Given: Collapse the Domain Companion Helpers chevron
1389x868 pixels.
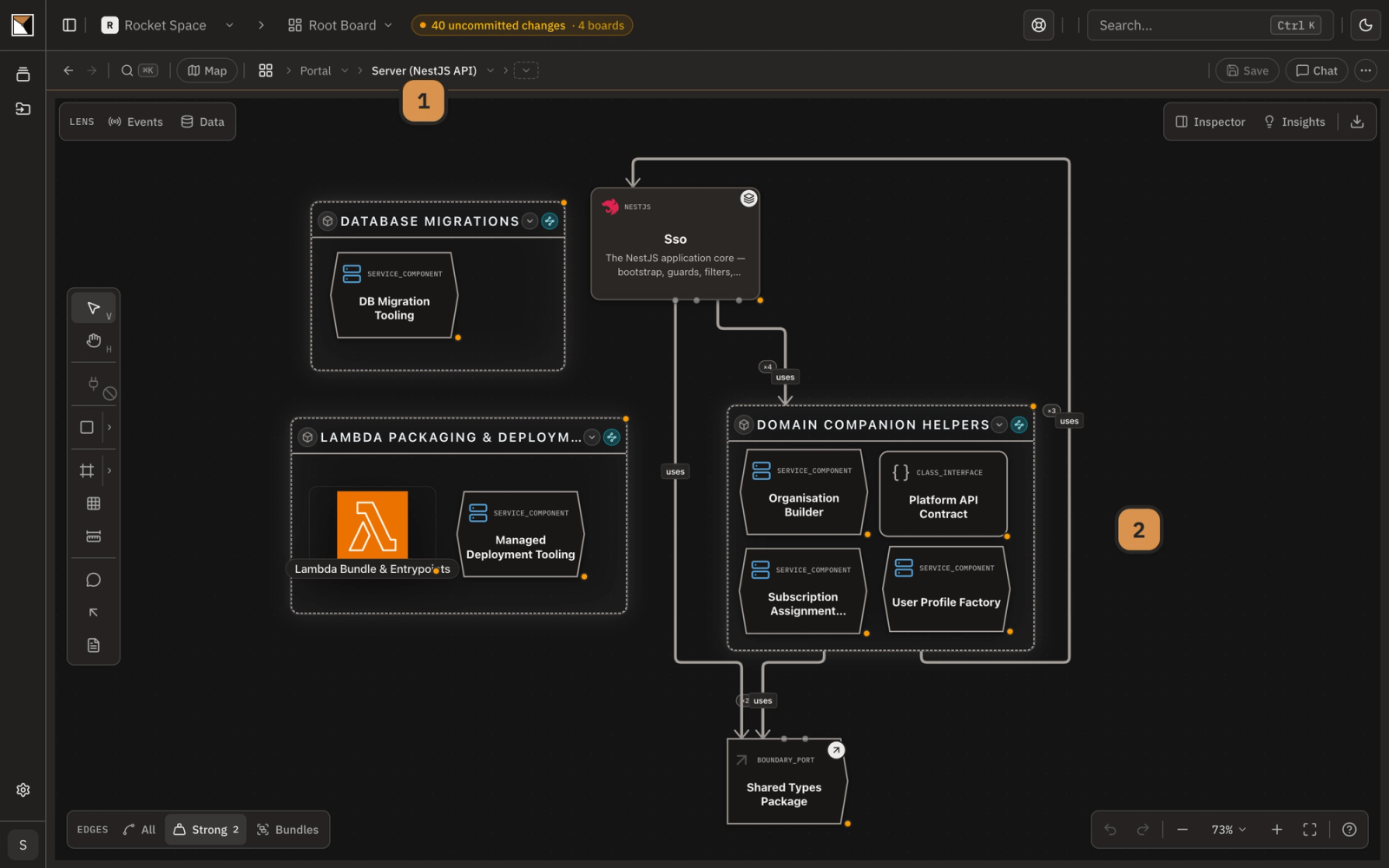Looking at the screenshot, I should [999, 424].
